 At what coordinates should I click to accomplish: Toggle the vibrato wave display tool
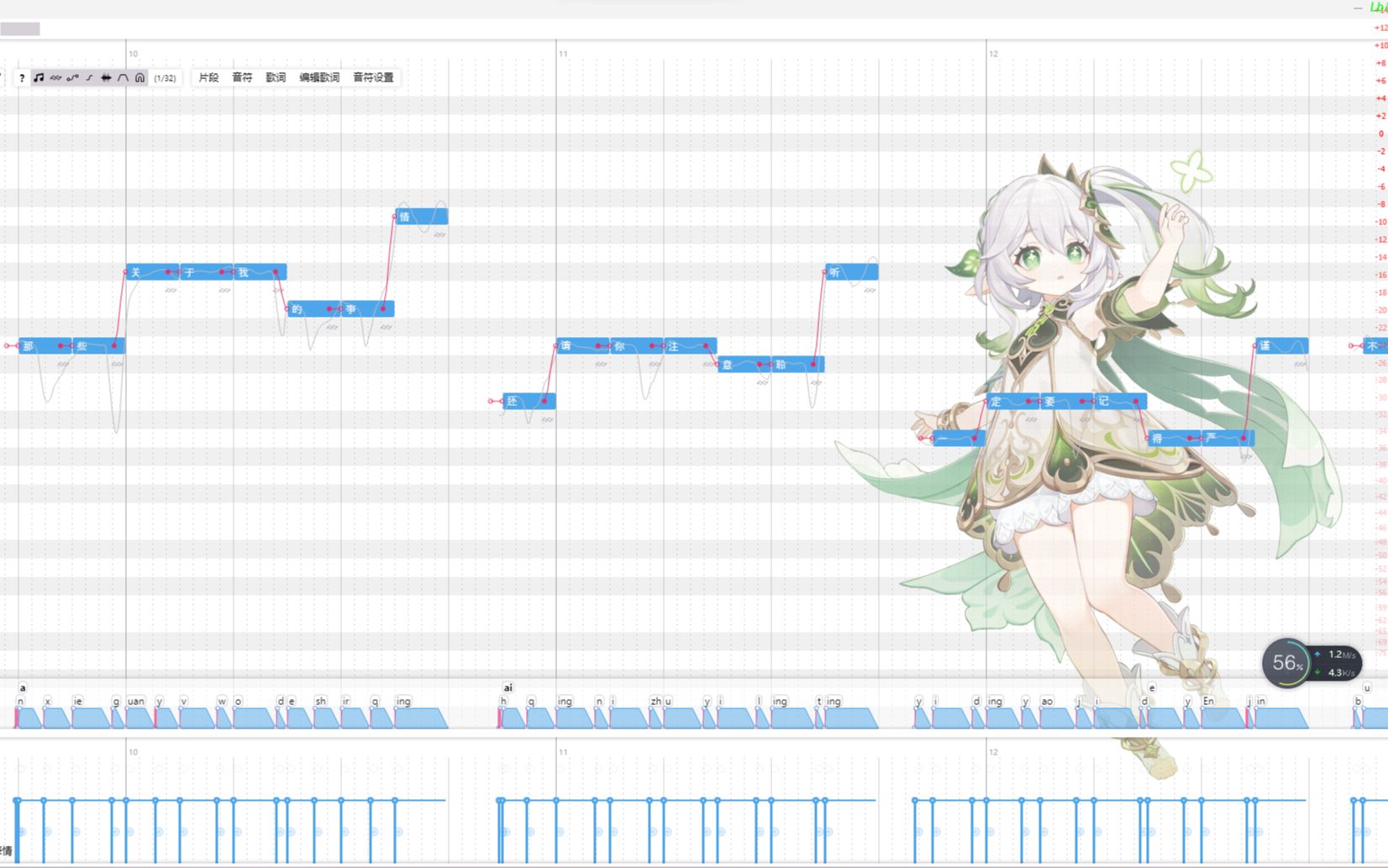(55, 78)
